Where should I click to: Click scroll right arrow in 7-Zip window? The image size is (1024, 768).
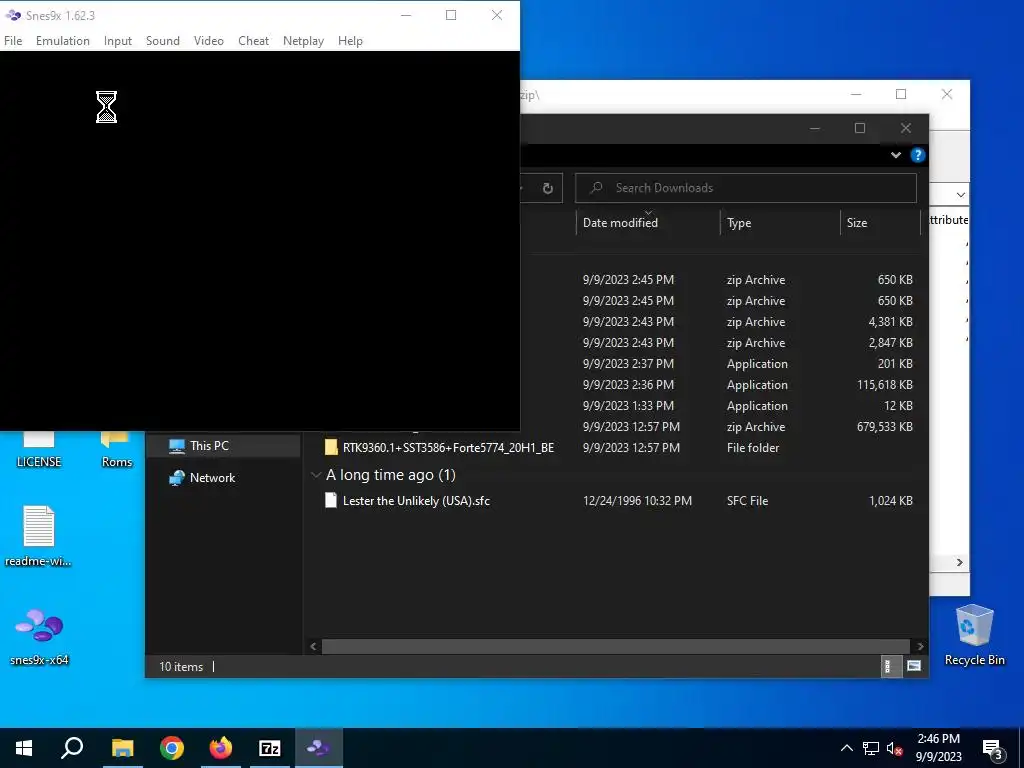[x=959, y=562]
